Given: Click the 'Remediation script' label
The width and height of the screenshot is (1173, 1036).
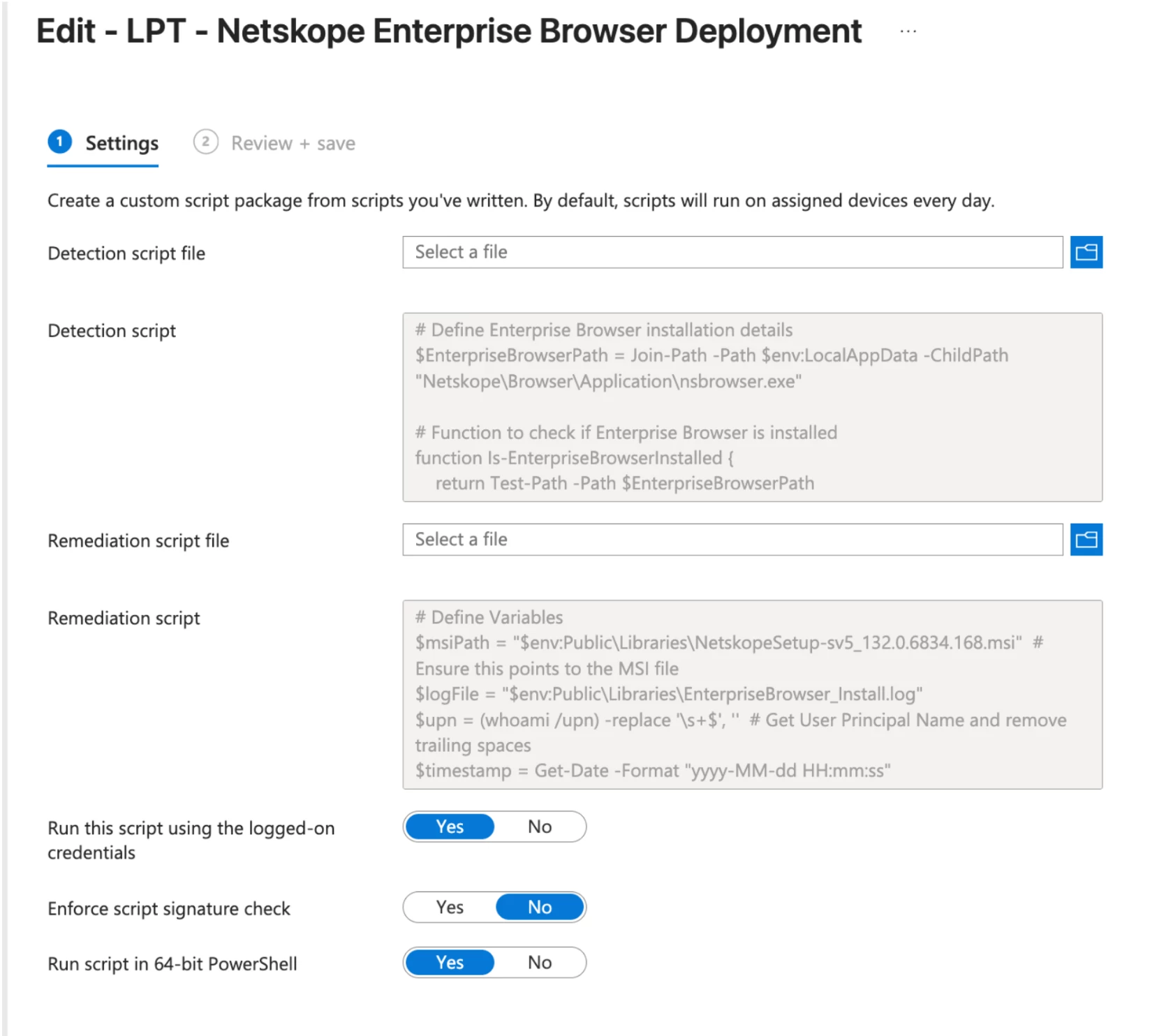Looking at the screenshot, I should click(124, 618).
